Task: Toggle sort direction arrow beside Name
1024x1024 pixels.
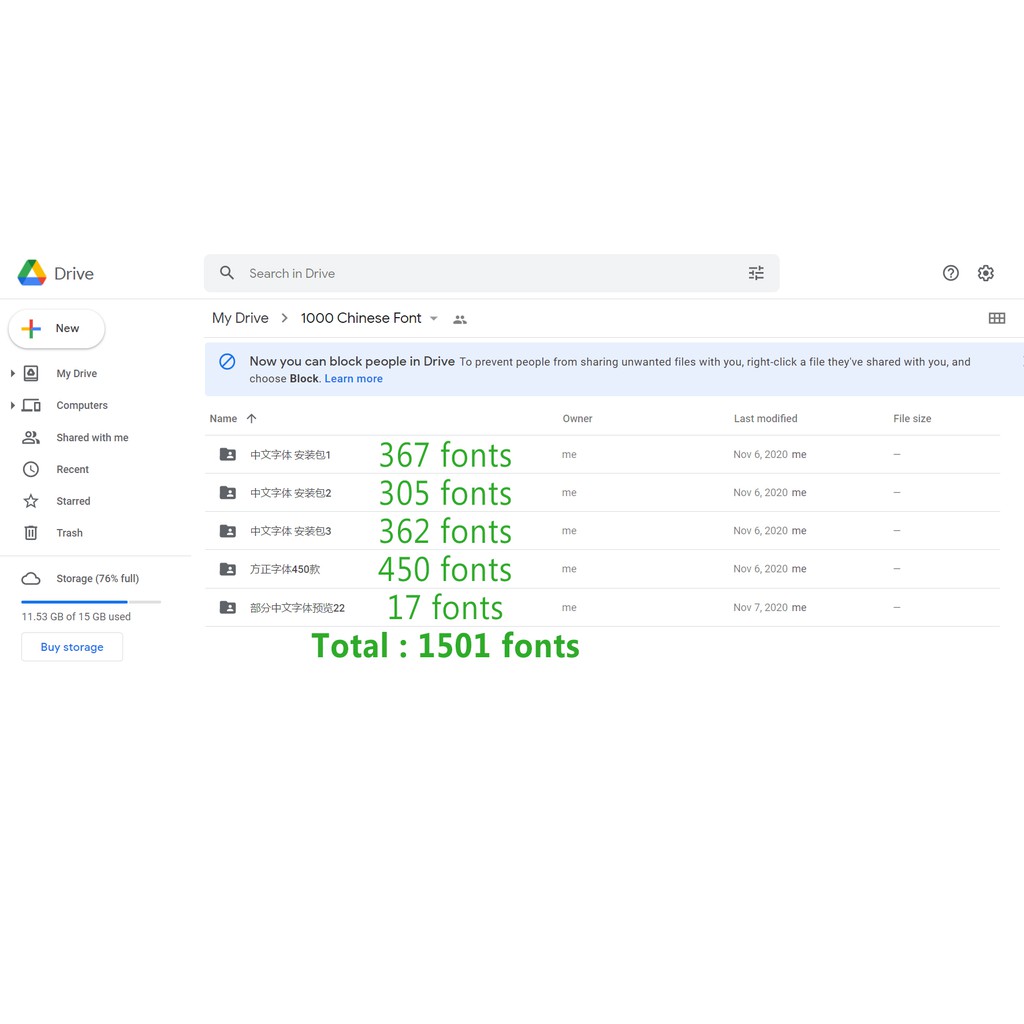Action: pyautogui.click(x=251, y=419)
